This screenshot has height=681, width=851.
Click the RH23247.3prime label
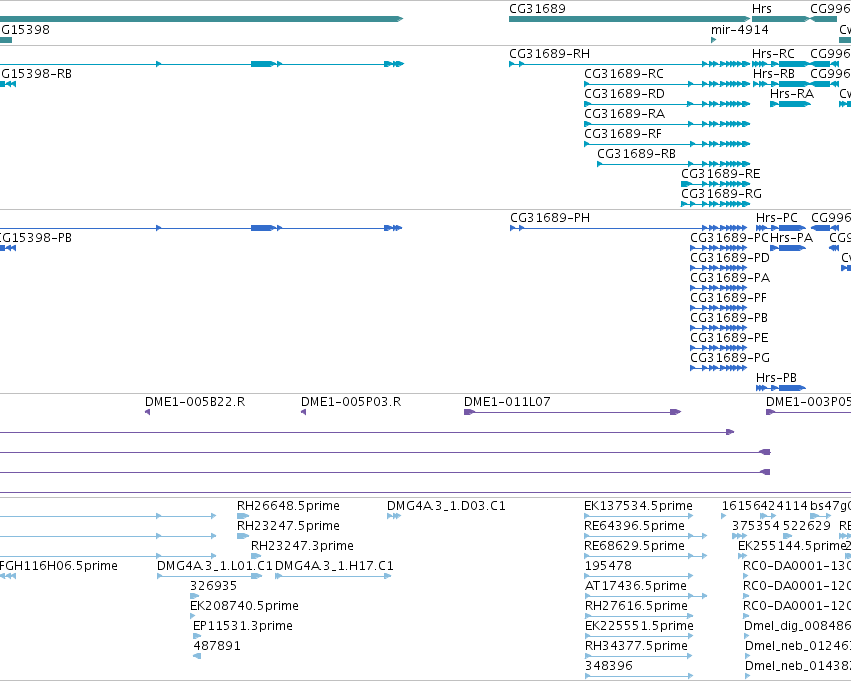tap(302, 546)
